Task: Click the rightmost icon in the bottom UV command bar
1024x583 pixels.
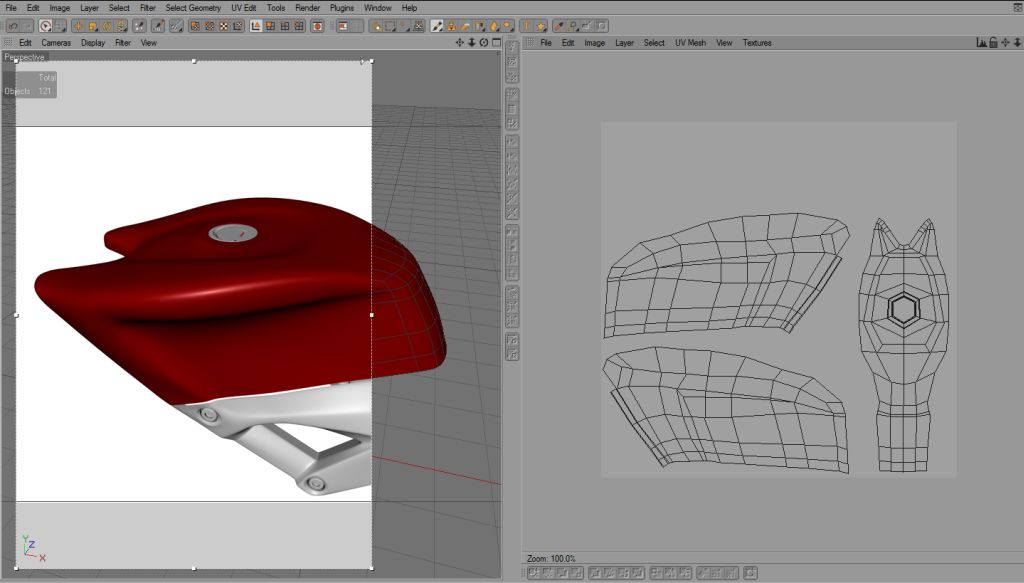Action: [x=751, y=573]
